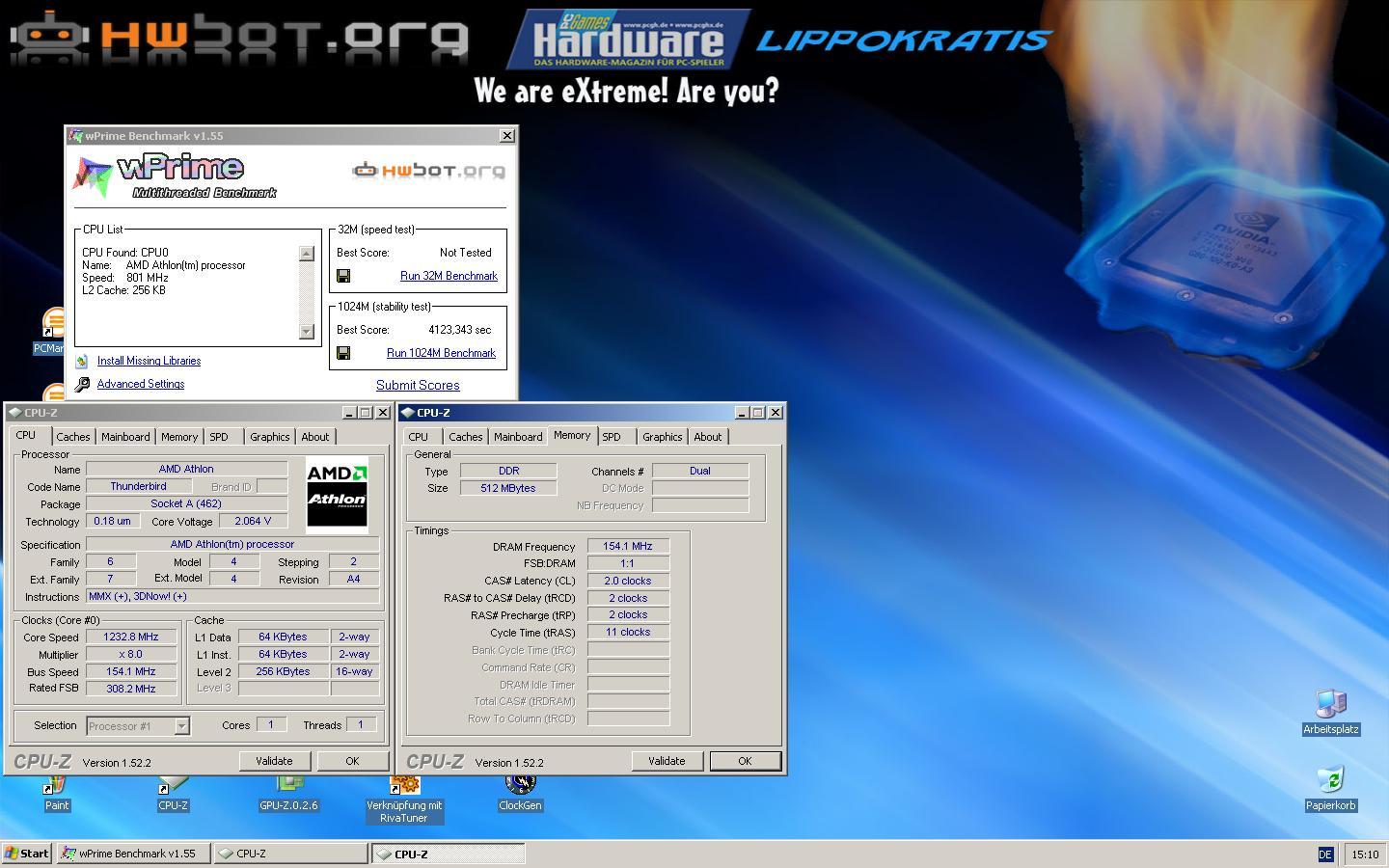Click the wPrime title bar icon
The height and width of the screenshot is (868, 1389).
point(76,136)
